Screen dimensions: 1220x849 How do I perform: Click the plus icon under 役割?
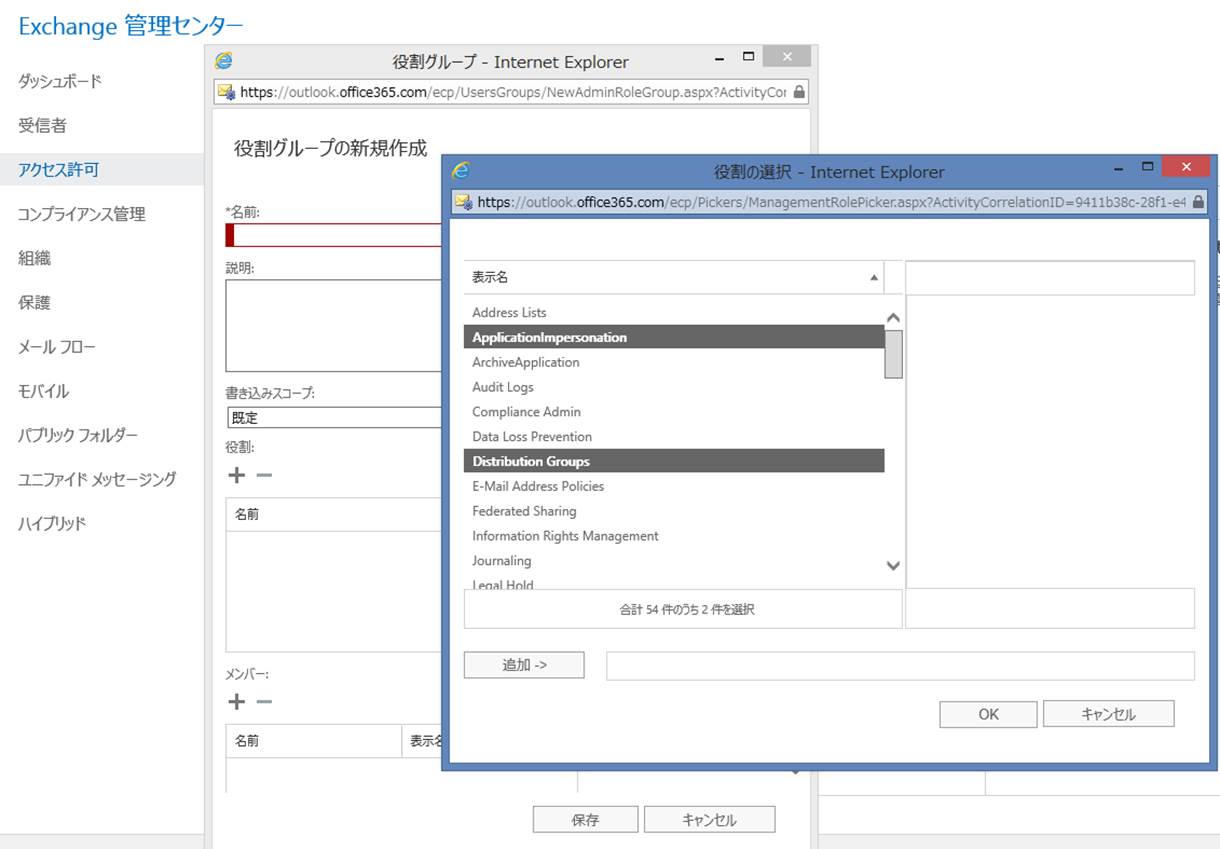tap(236, 475)
